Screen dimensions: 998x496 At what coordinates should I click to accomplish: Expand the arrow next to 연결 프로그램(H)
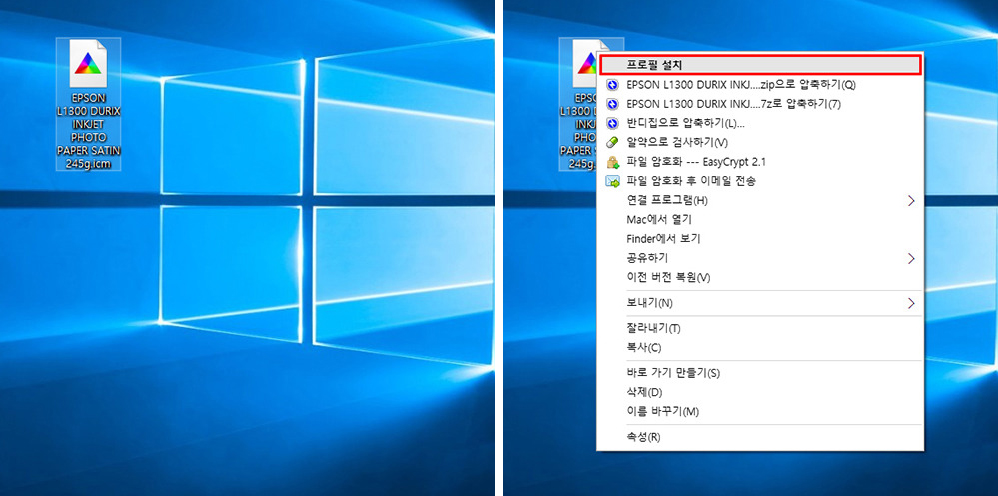coord(911,201)
